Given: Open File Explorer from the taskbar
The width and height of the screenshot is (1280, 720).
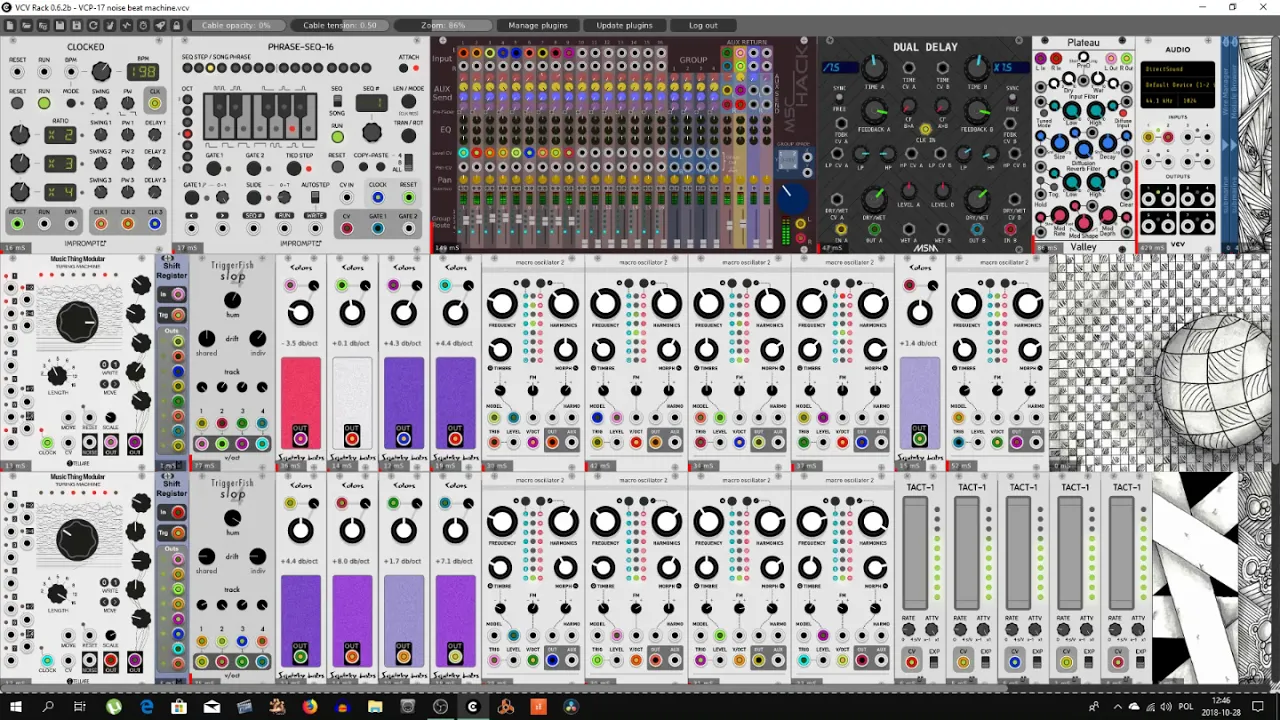Looking at the screenshot, I should 374,707.
